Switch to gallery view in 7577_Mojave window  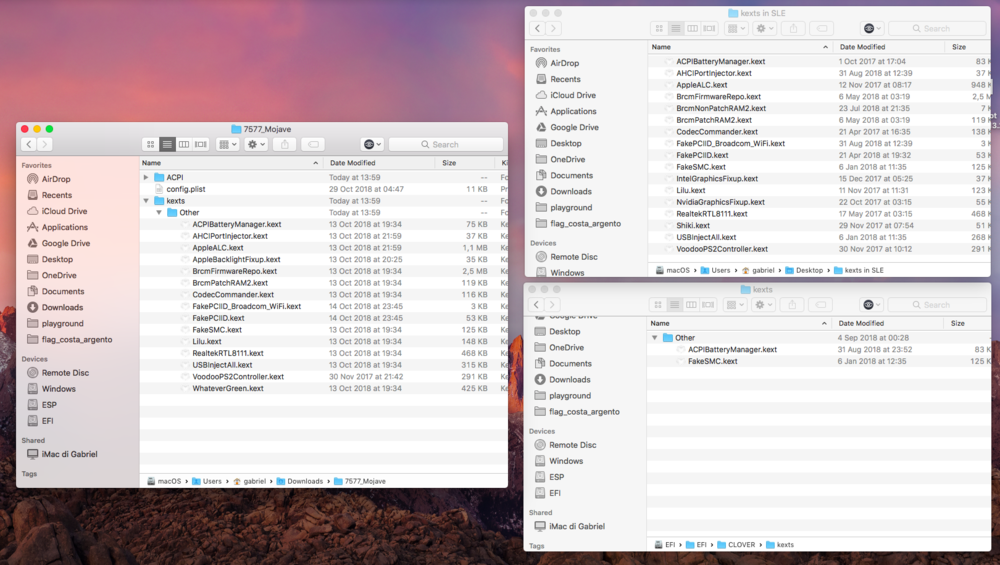201,145
